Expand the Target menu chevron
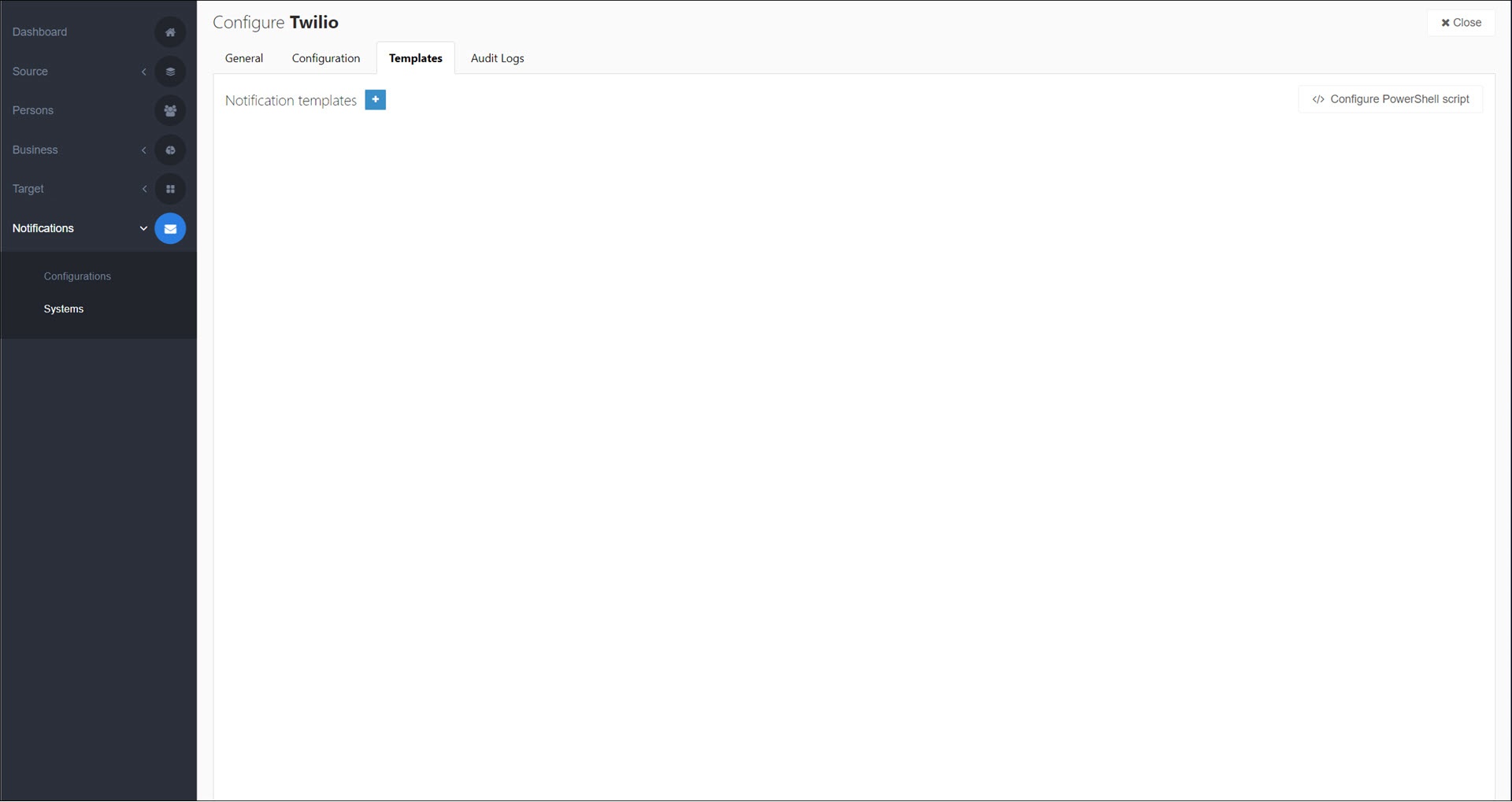Screen dimensions: 1512x802 coord(144,189)
